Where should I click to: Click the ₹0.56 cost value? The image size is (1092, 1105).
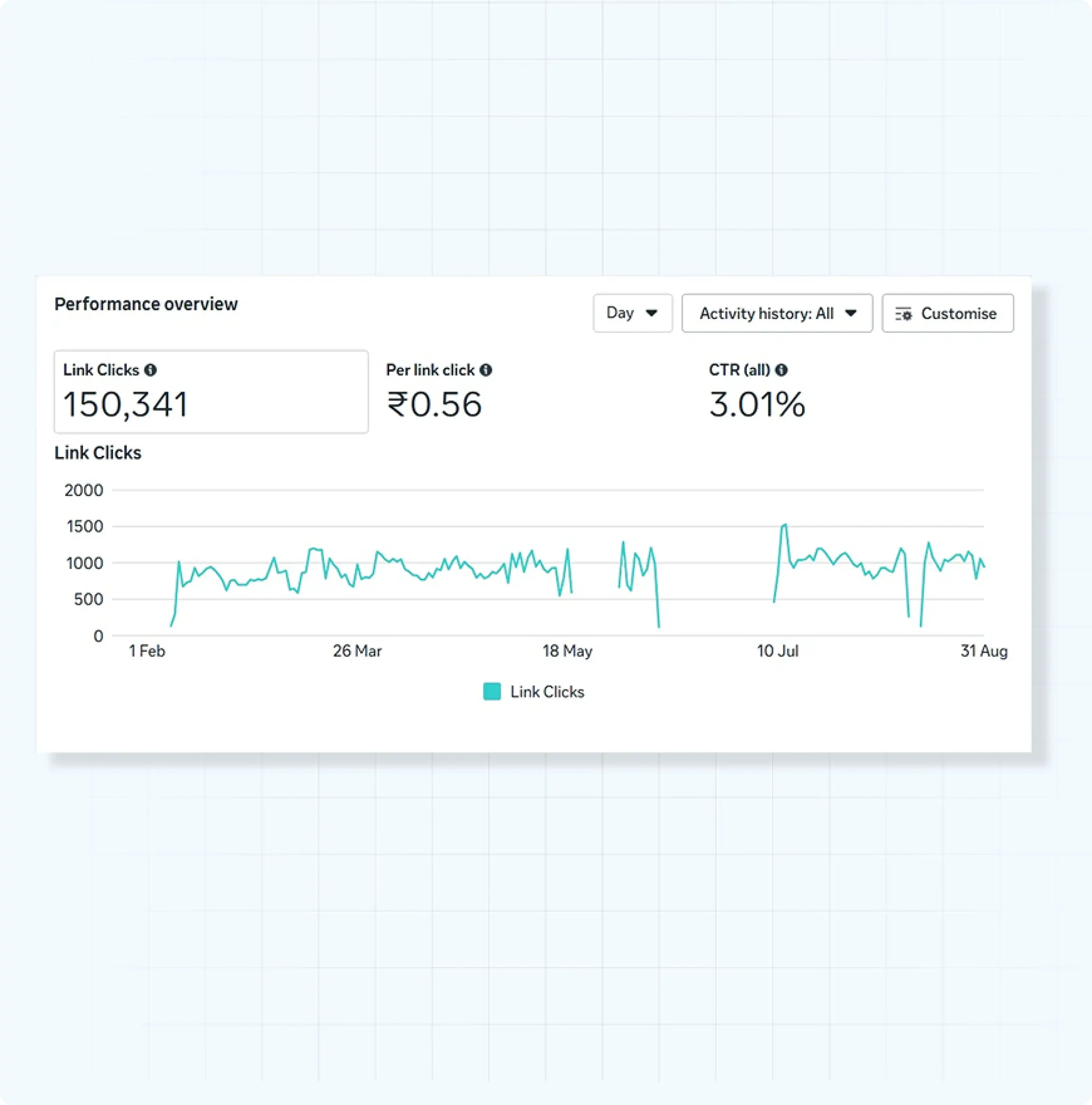(x=434, y=404)
